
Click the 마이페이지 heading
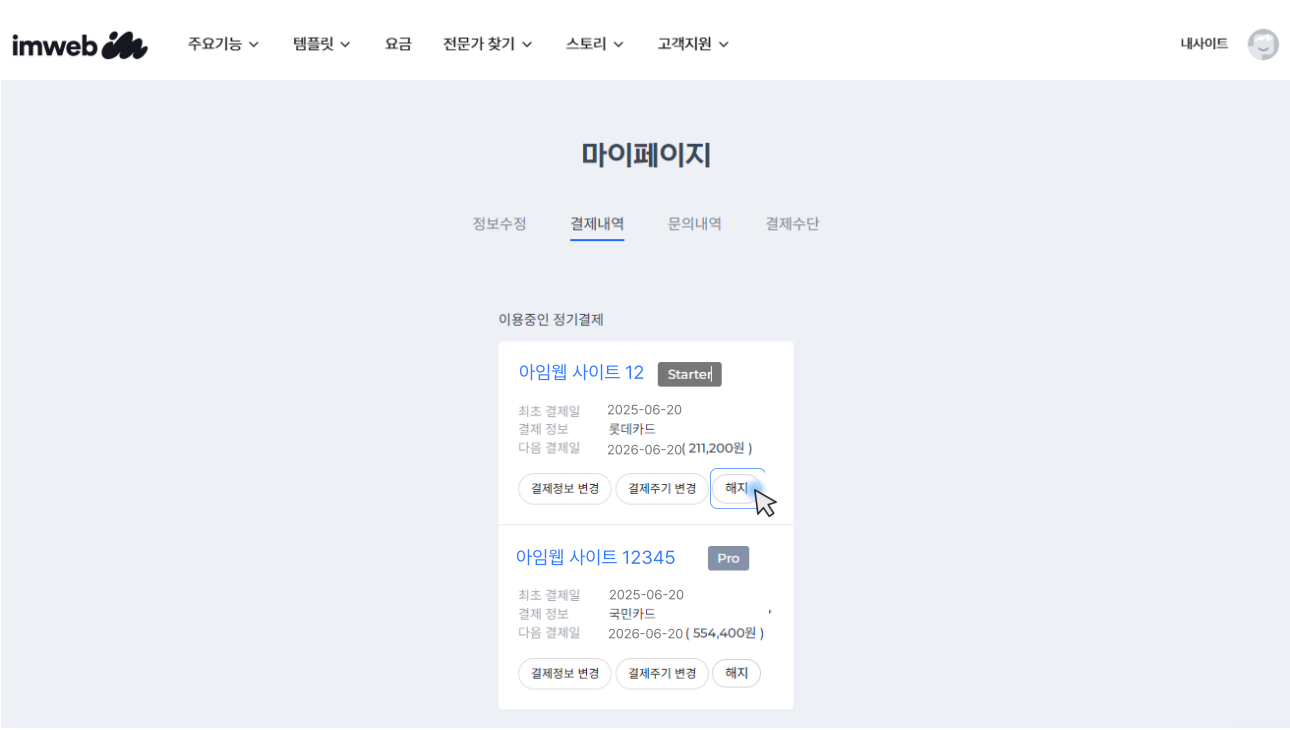click(646, 155)
